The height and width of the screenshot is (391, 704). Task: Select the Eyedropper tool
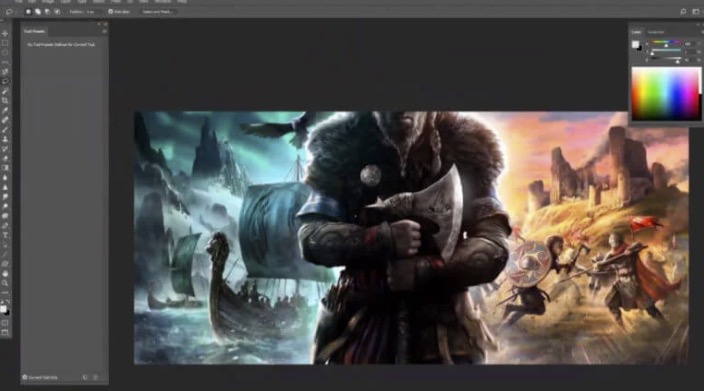(x=5, y=110)
